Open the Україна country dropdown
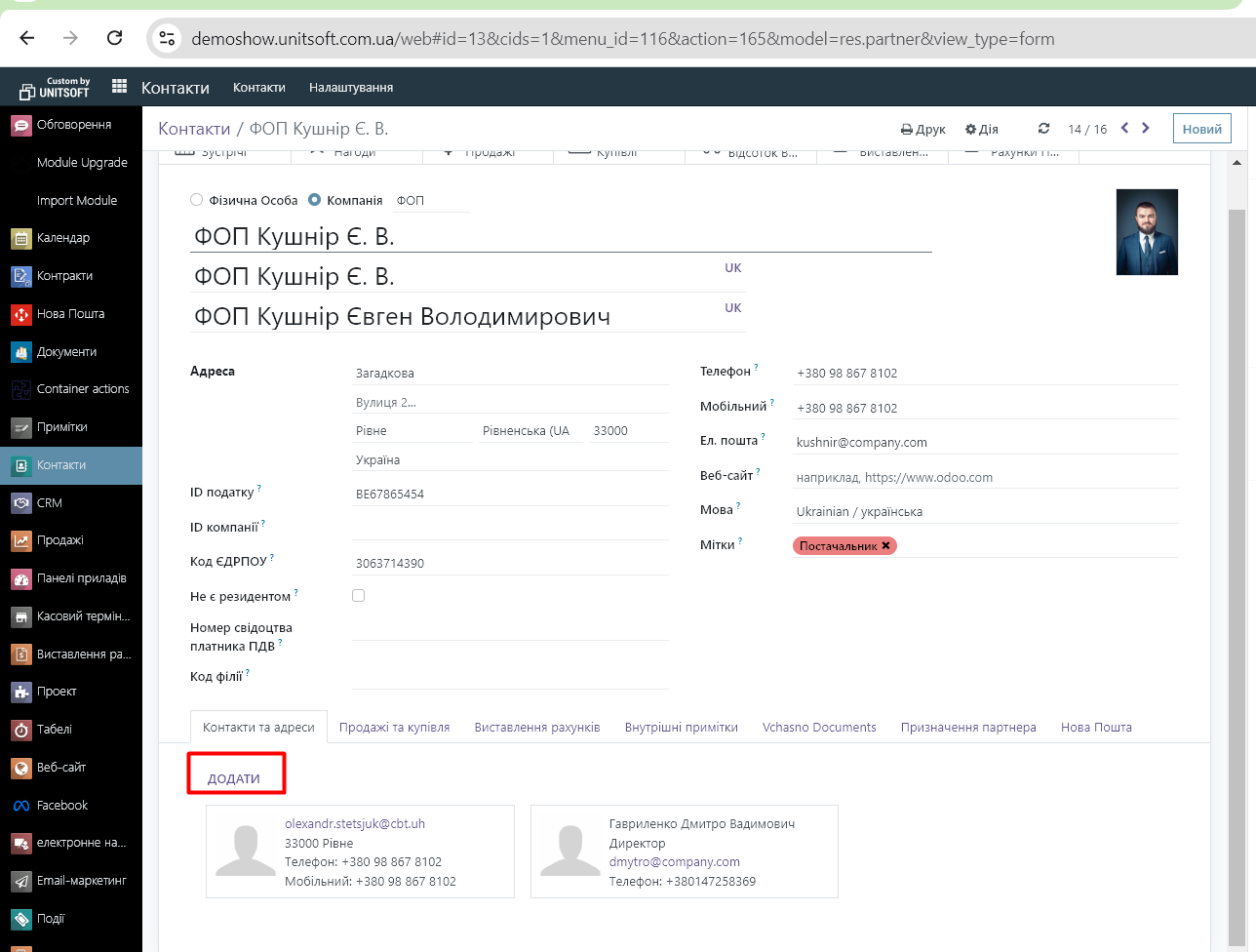Image resolution: width=1256 pixels, height=952 pixels. point(510,459)
